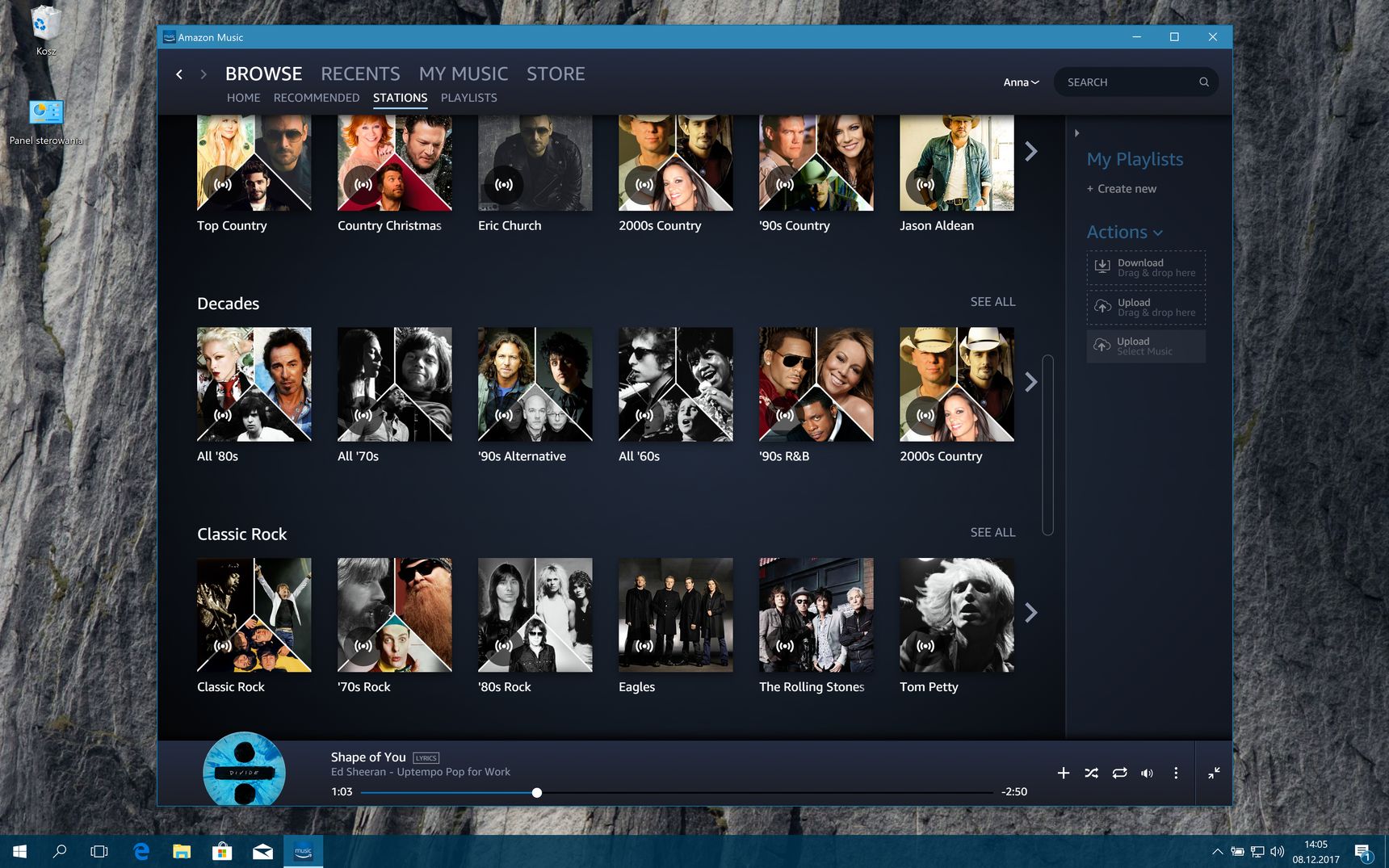This screenshot has height=868, width=1389.
Task: Play the Jason Aldean station
Action: pyautogui.click(x=925, y=185)
